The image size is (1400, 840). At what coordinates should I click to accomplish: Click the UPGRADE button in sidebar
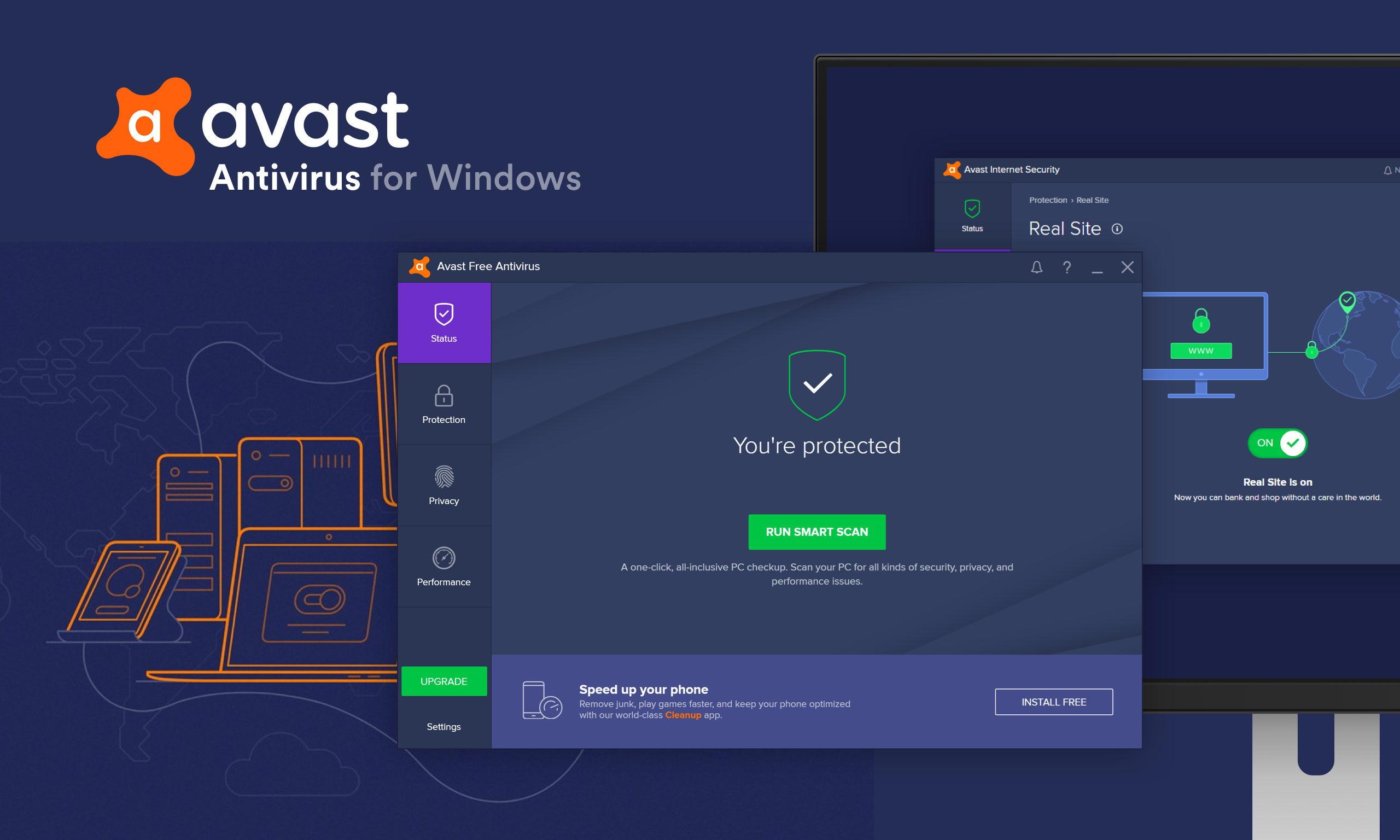coord(444,681)
